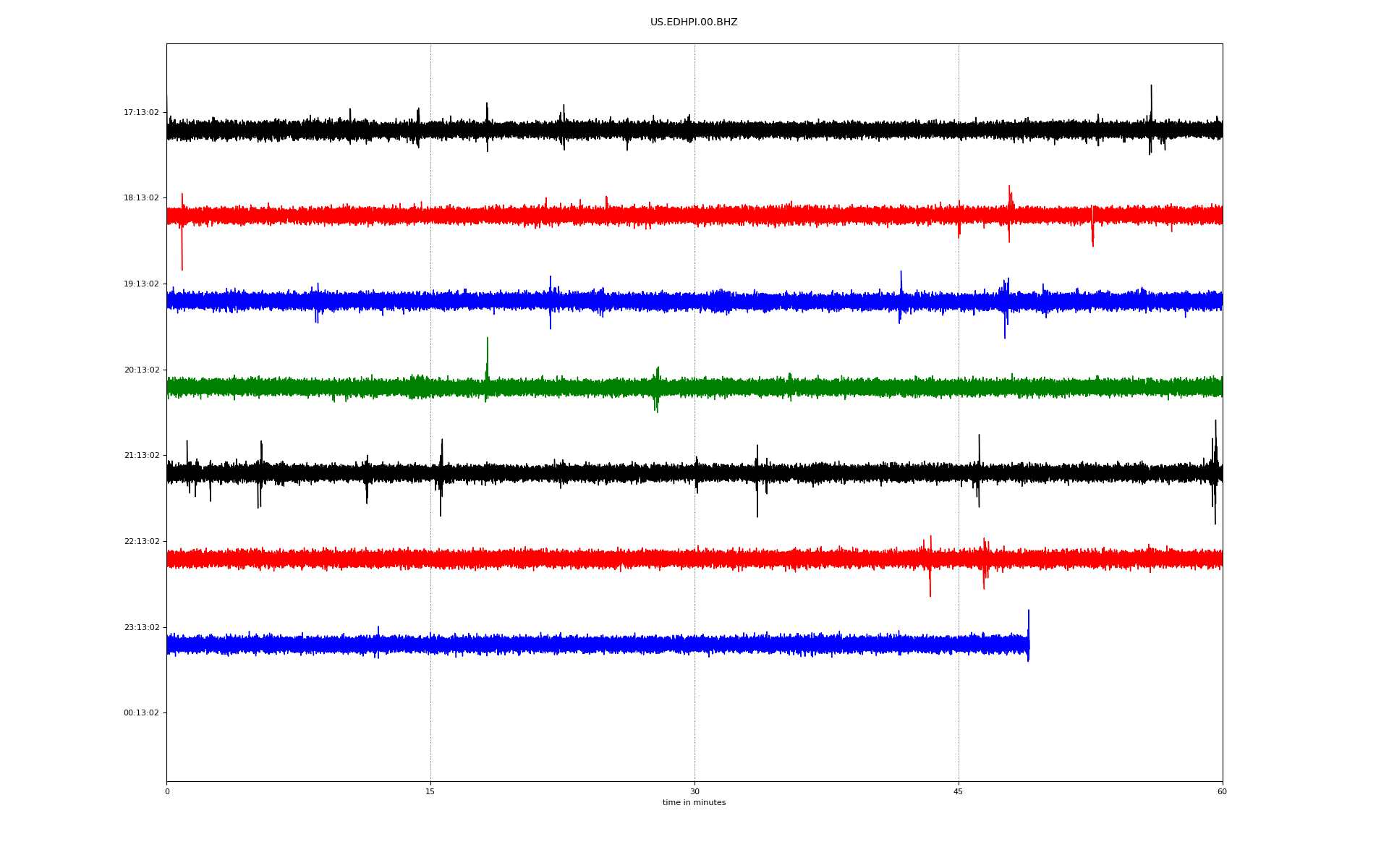Click the x-axis tick label 45
The width and height of the screenshot is (1389, 868).
coord(959,791)
